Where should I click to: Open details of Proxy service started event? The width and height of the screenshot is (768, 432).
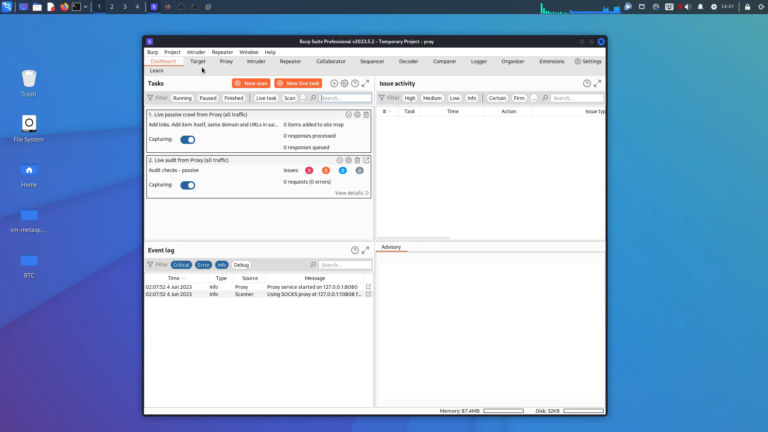(x=368, y=287)
